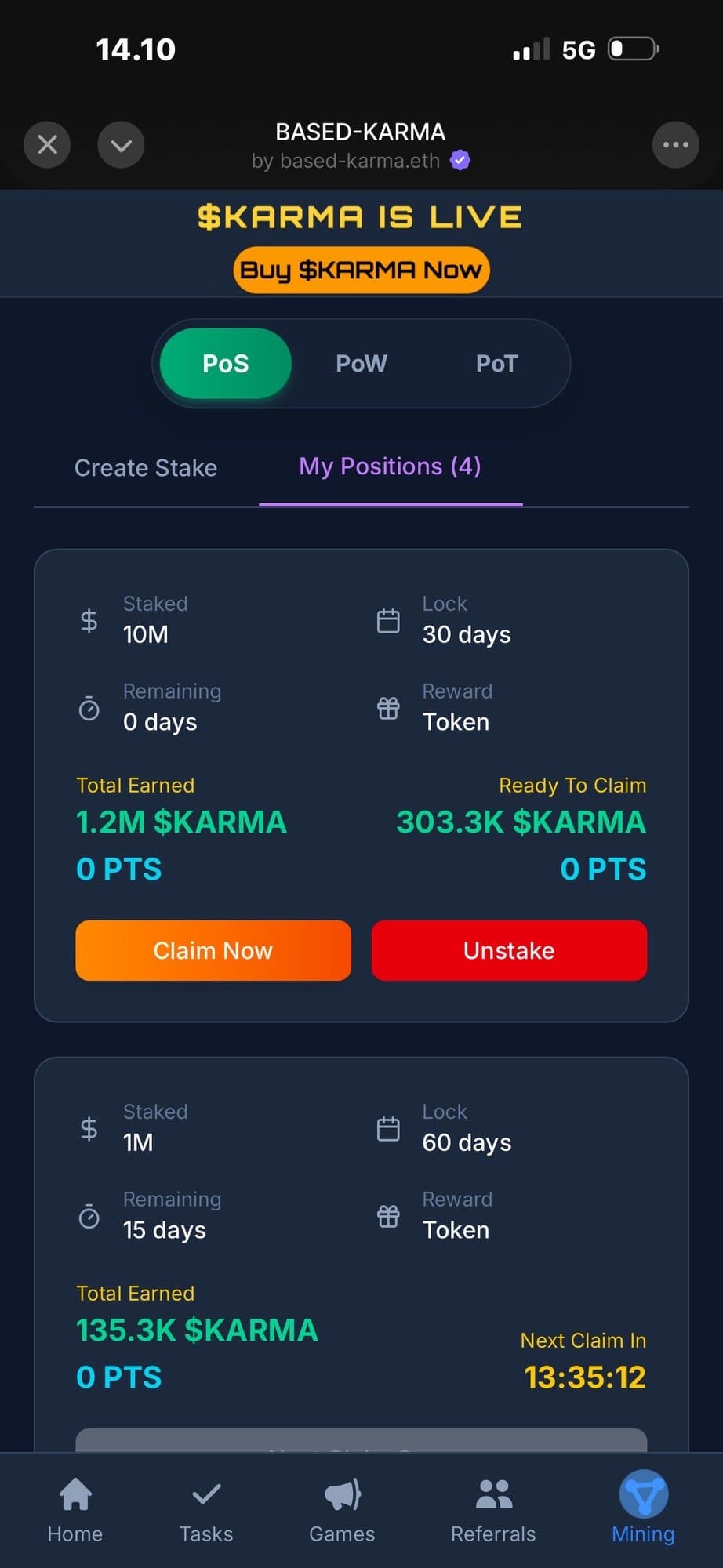This screenshot has height=1568, width=723.
Task: Tap the Reward gift icon on 60-day stake
Action: tap(388, 1216)
